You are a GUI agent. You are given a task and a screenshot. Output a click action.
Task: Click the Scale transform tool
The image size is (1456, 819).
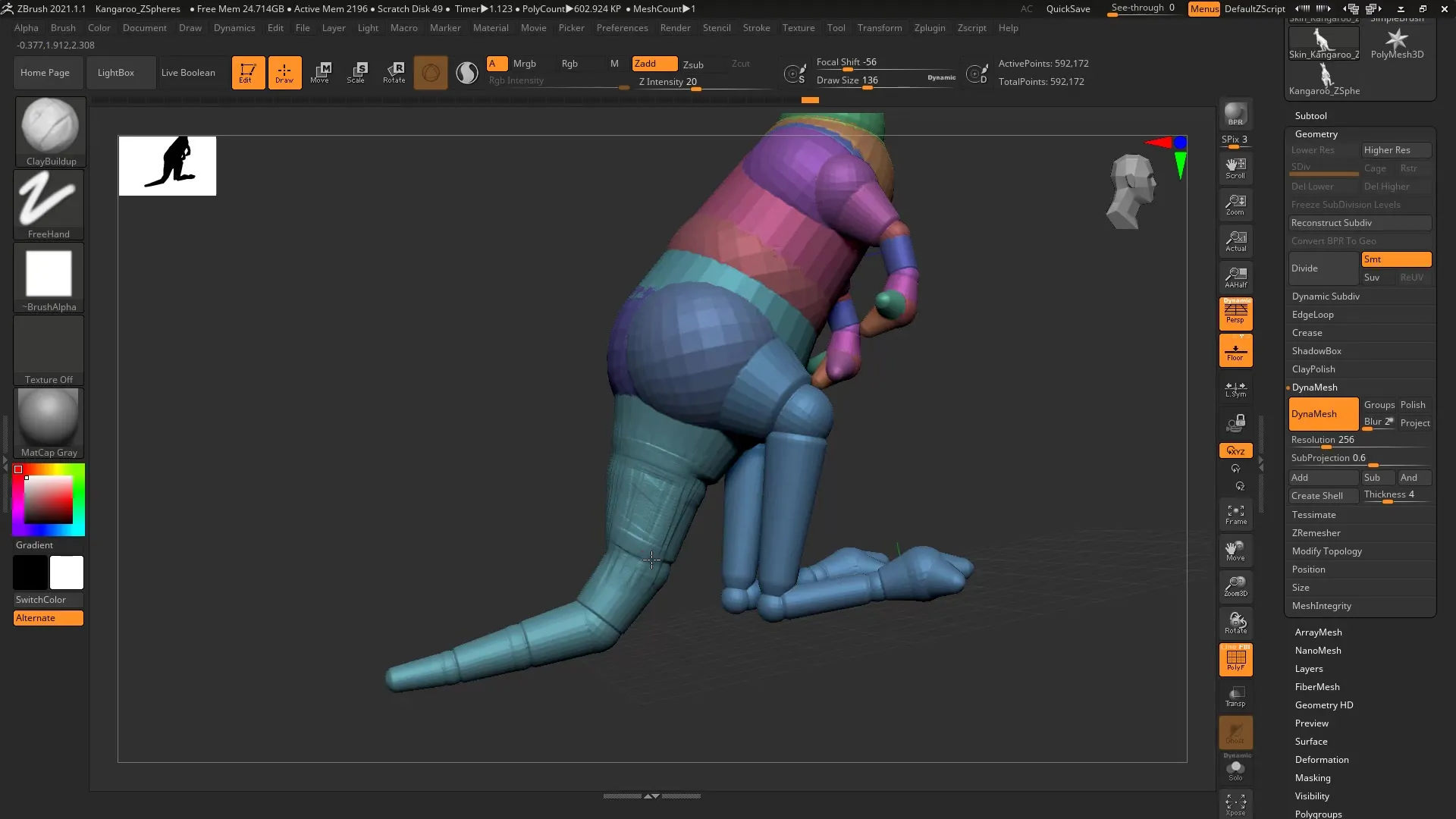coord(356,73)
